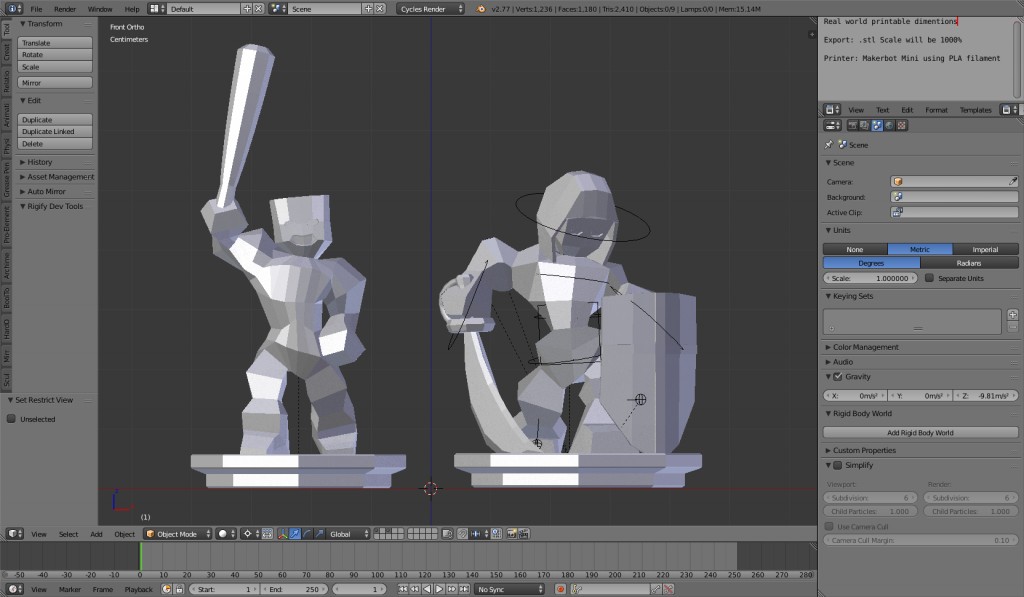Enable the Simplify checkbox
The height and width of the screenshot is (597, 1024).
[838, 465]
